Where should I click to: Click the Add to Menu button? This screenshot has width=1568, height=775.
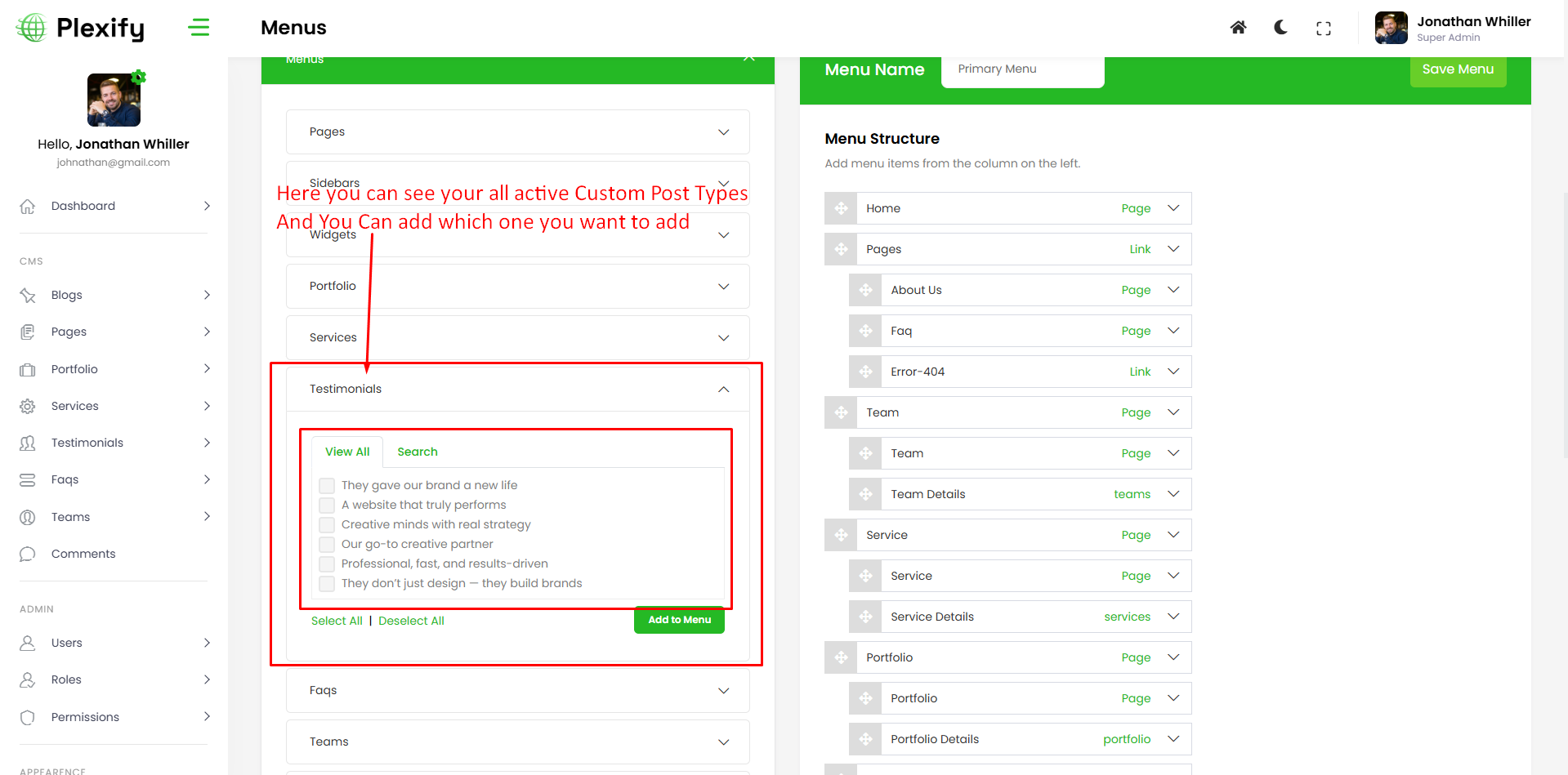679,620
